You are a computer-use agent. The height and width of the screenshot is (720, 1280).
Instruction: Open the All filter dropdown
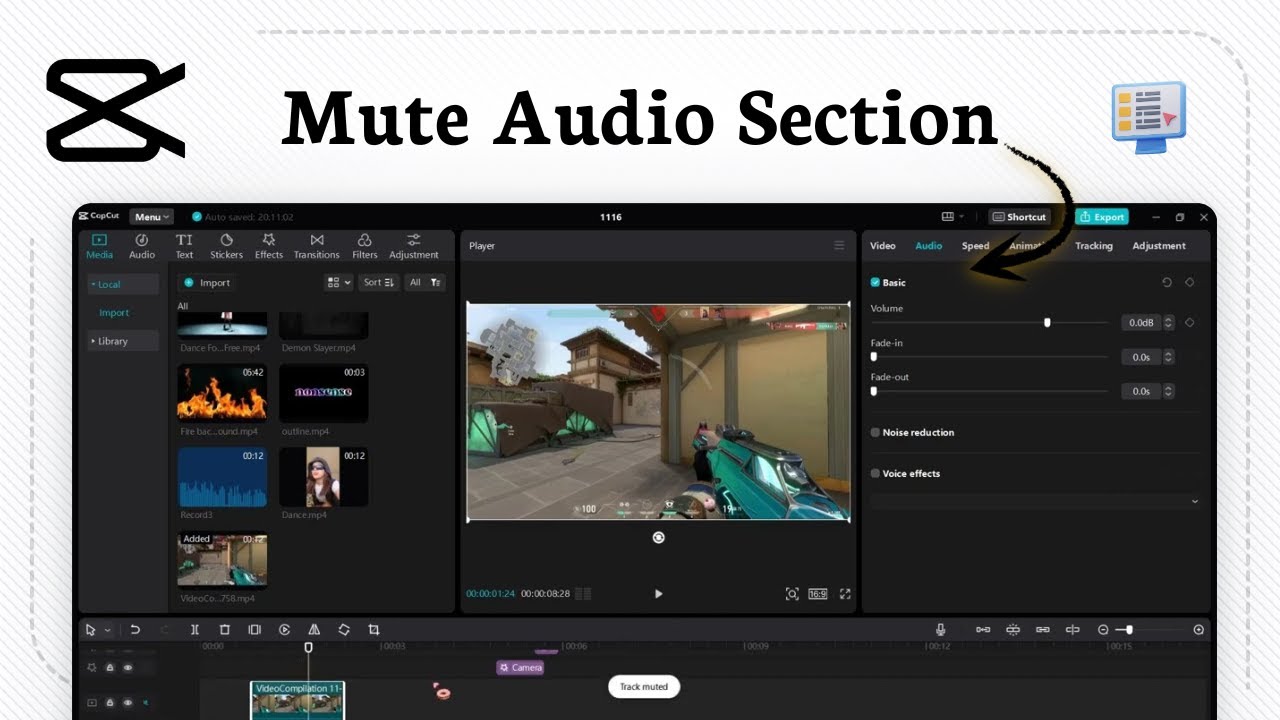point(425,283)
